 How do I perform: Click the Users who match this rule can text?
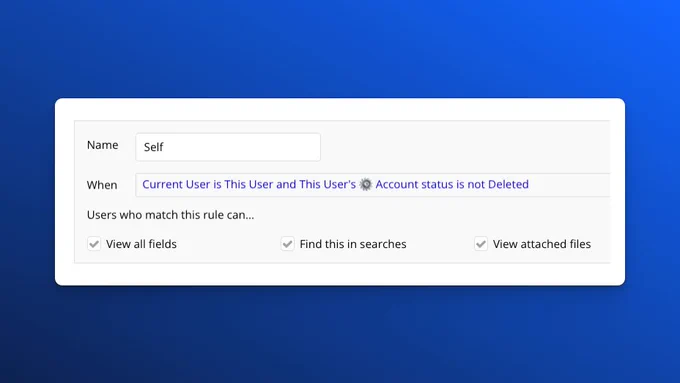pos(170,215)
